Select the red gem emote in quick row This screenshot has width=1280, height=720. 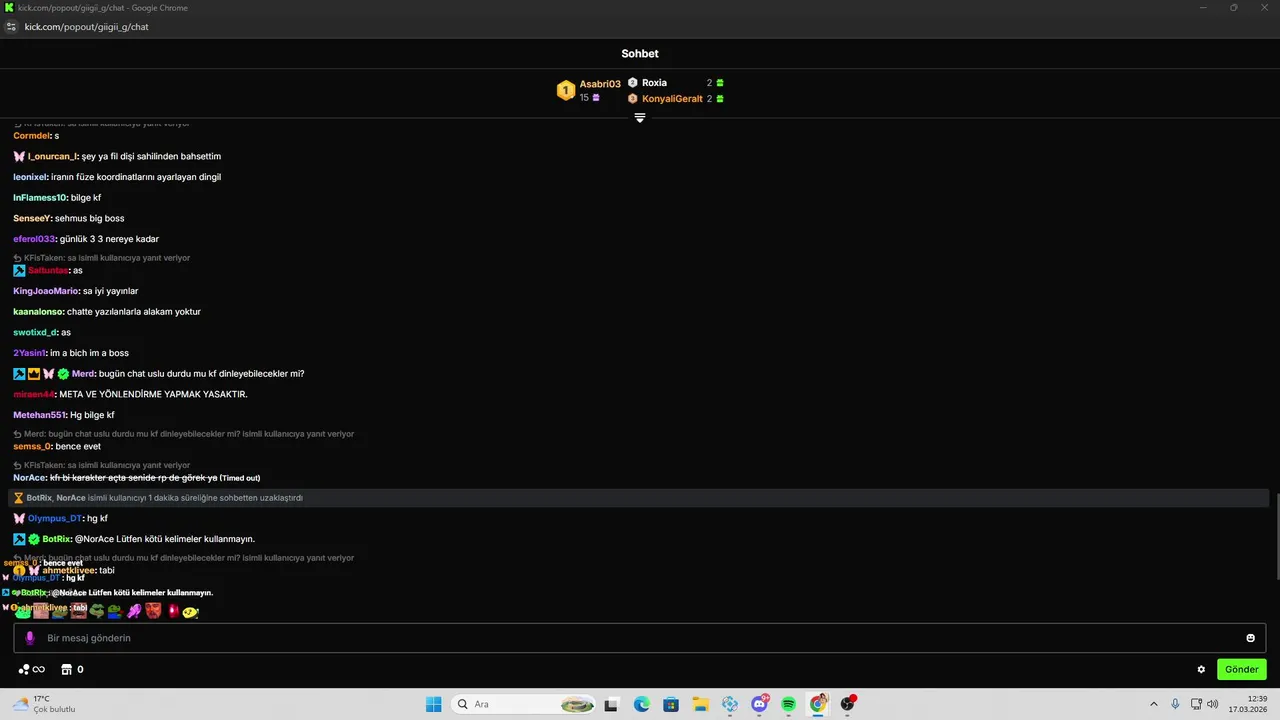pos(173,610)
